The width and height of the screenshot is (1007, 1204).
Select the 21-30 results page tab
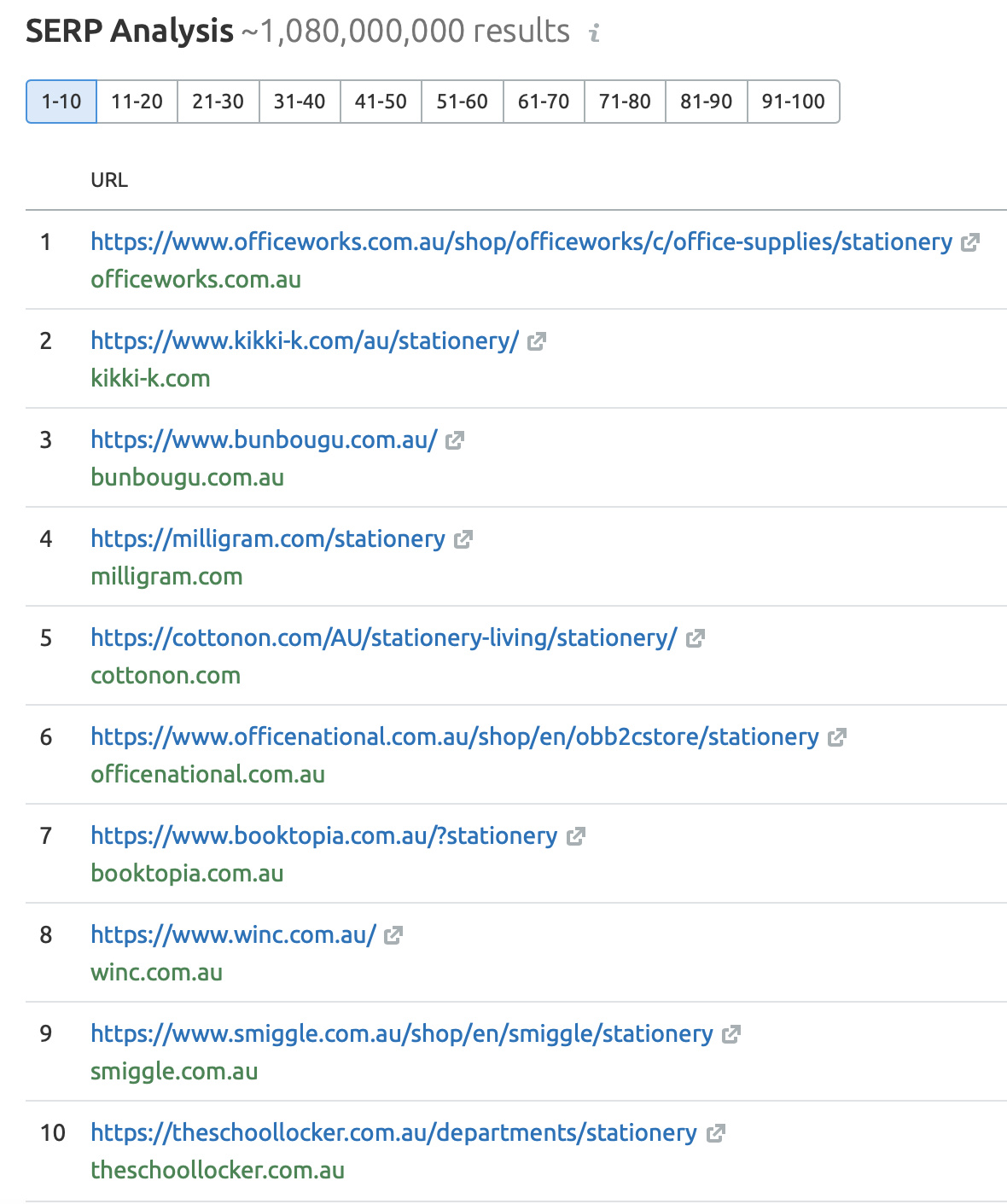[218, 102]
